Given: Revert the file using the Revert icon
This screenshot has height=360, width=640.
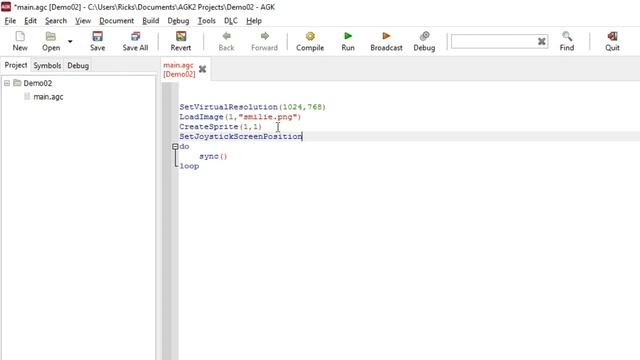Looking at the screenshot, I should point(181,41).
